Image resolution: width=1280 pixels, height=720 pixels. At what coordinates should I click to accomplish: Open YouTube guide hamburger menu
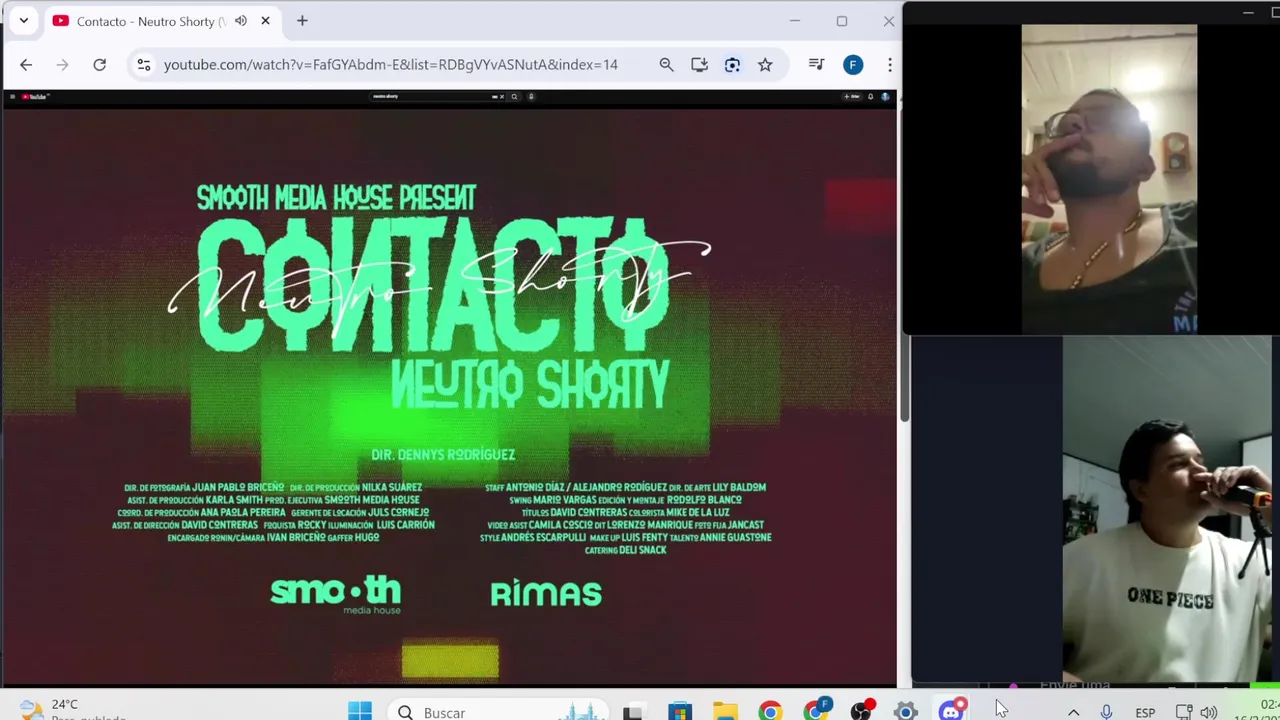pyautogui.click(x=12, y=97)
